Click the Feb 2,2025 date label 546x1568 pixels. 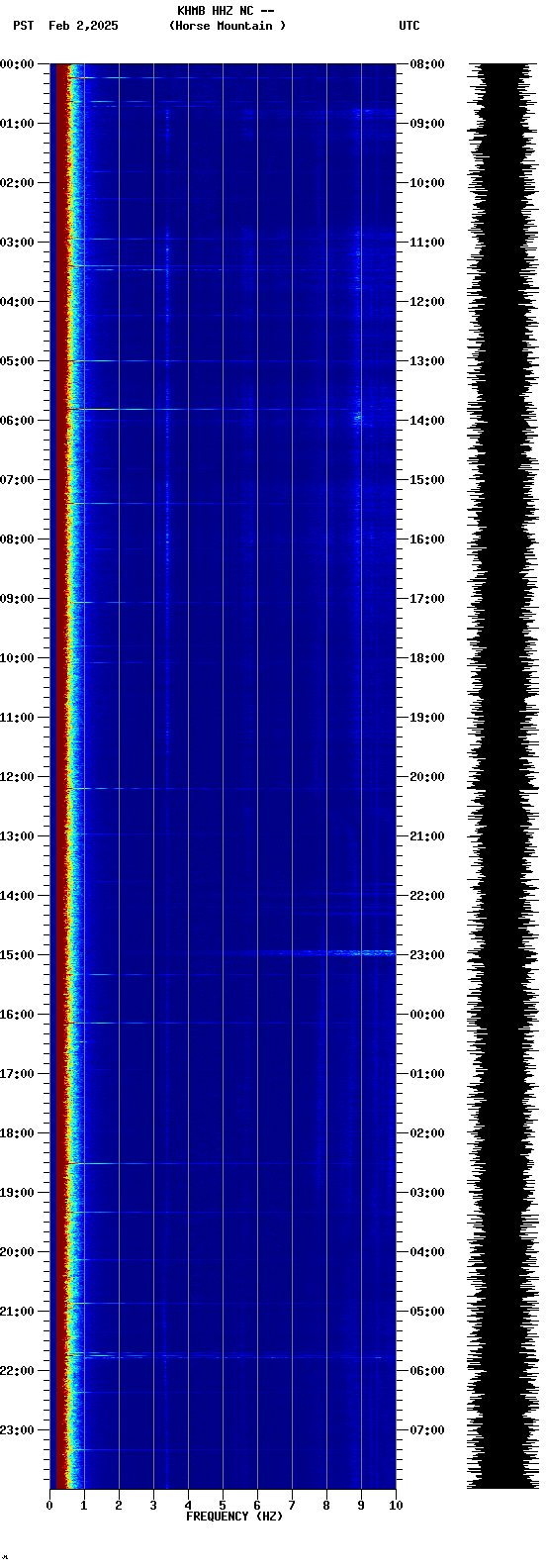[x=83, y=26]
